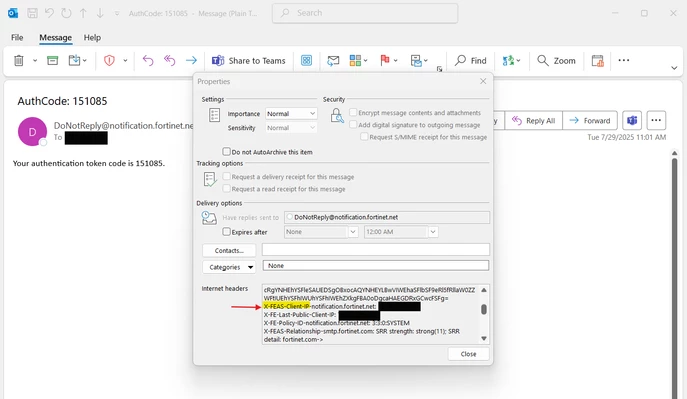The height and width of the screenshot is (399, 687).
Task: Click Internet headers scroll up arrow
Action: coord(484,290)
